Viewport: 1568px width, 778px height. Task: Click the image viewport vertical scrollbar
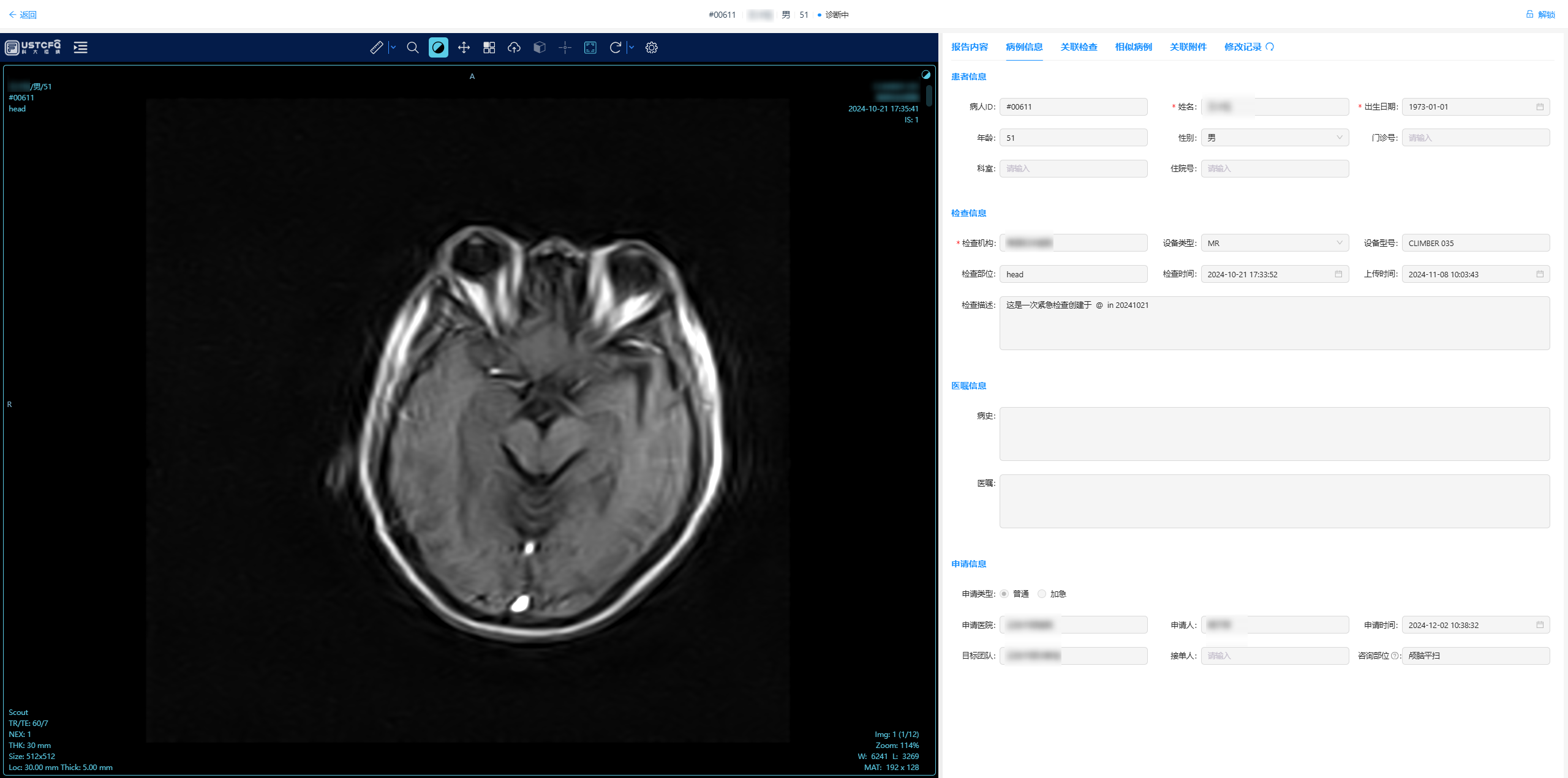click(929, 96)
